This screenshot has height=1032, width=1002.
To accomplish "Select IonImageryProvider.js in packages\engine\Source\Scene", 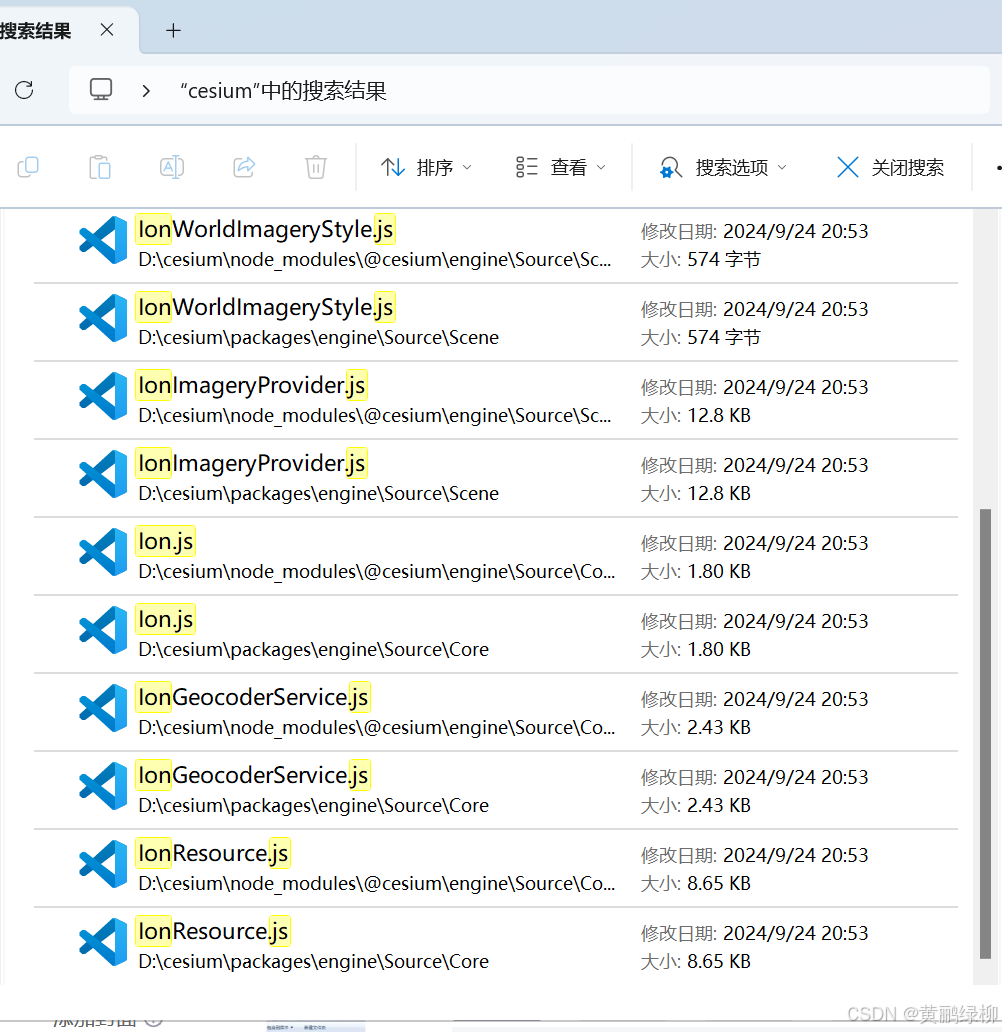I will pyautogui.click(x=495, y=478).
